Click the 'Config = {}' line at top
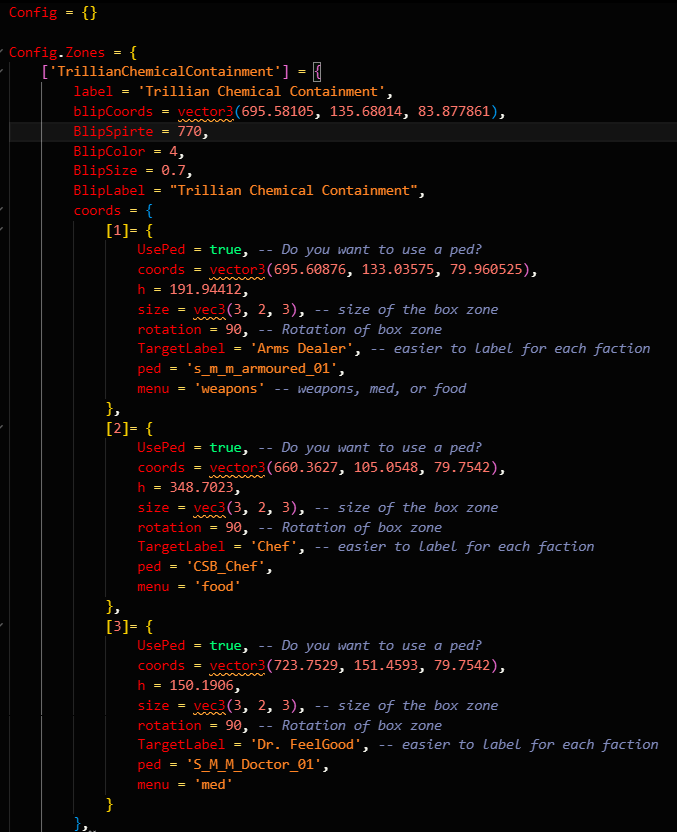The image size is (677, 832). [x=53, y=12]
